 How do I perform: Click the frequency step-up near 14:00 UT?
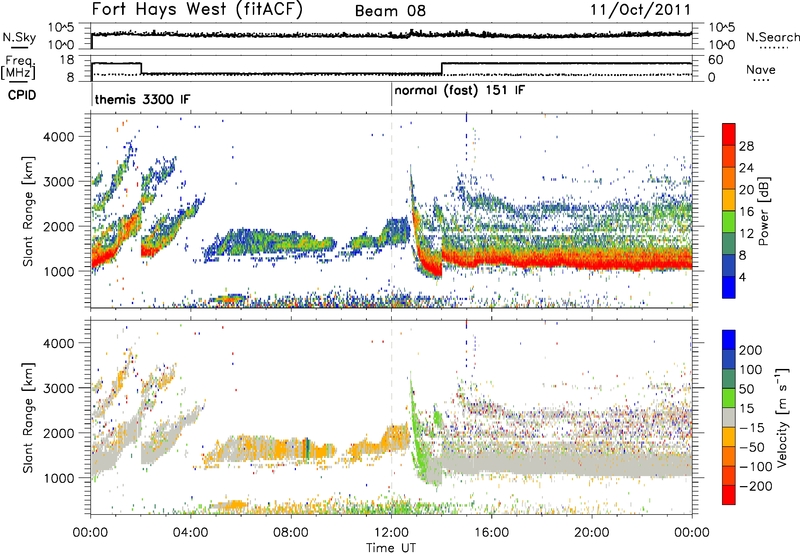(442, 68)
